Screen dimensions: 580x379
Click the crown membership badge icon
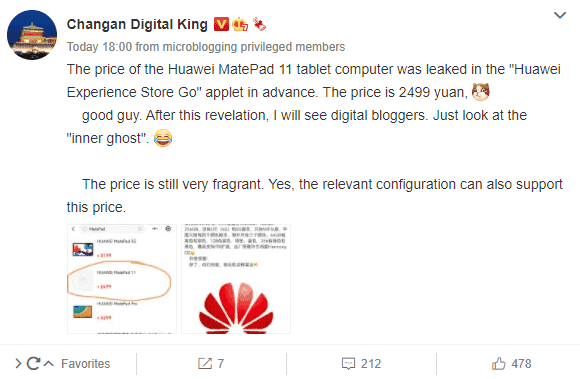tap(240, 24)
